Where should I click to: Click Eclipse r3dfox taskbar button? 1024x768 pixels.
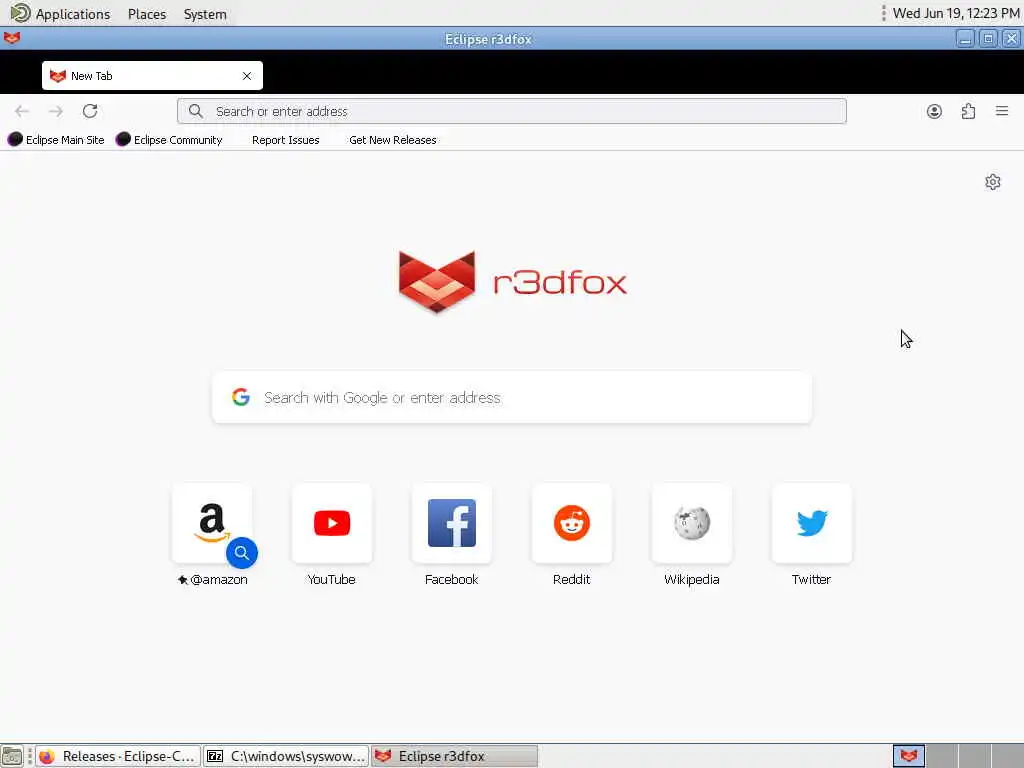455,756
